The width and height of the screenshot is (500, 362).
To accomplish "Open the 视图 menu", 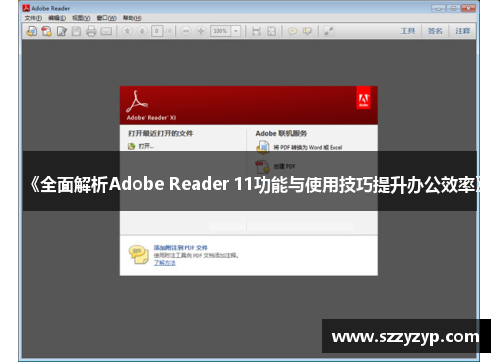I will coord(81,18).
